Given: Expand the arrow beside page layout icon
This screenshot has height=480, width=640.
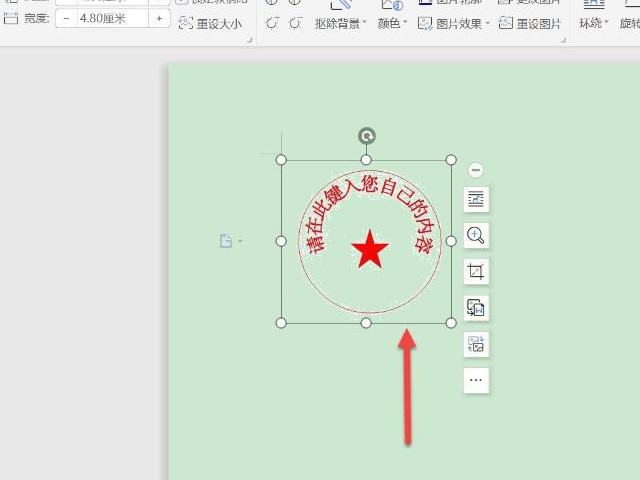Looking at the screenshot, I should point(240,241).
